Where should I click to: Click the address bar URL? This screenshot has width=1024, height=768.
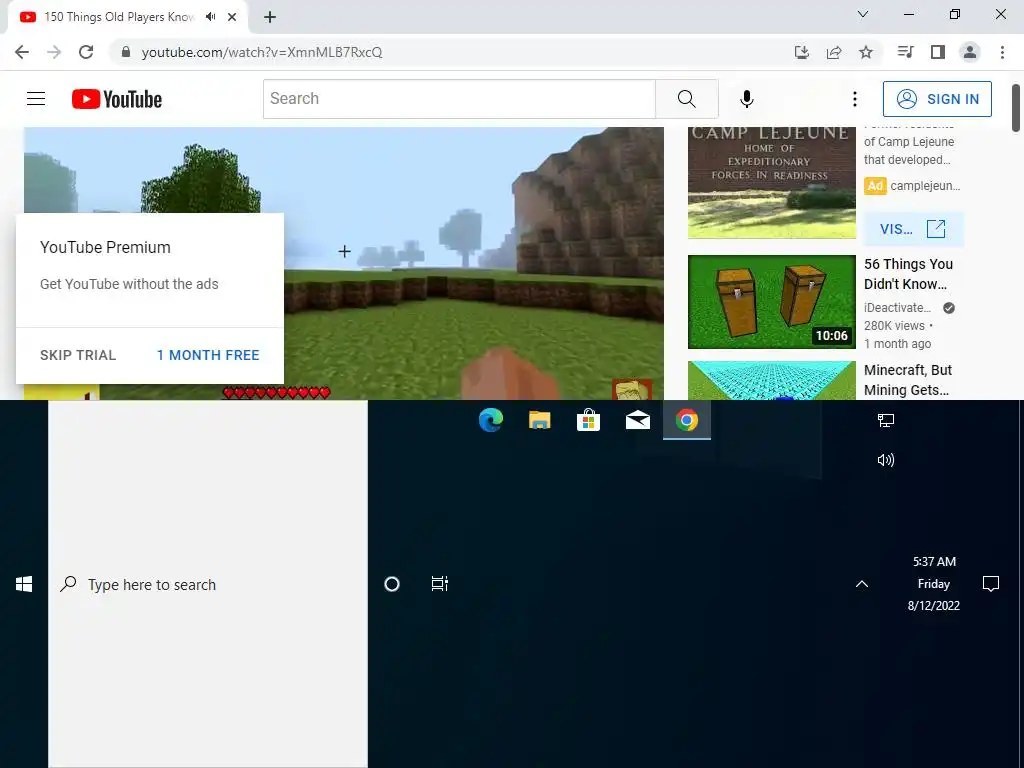262,52
